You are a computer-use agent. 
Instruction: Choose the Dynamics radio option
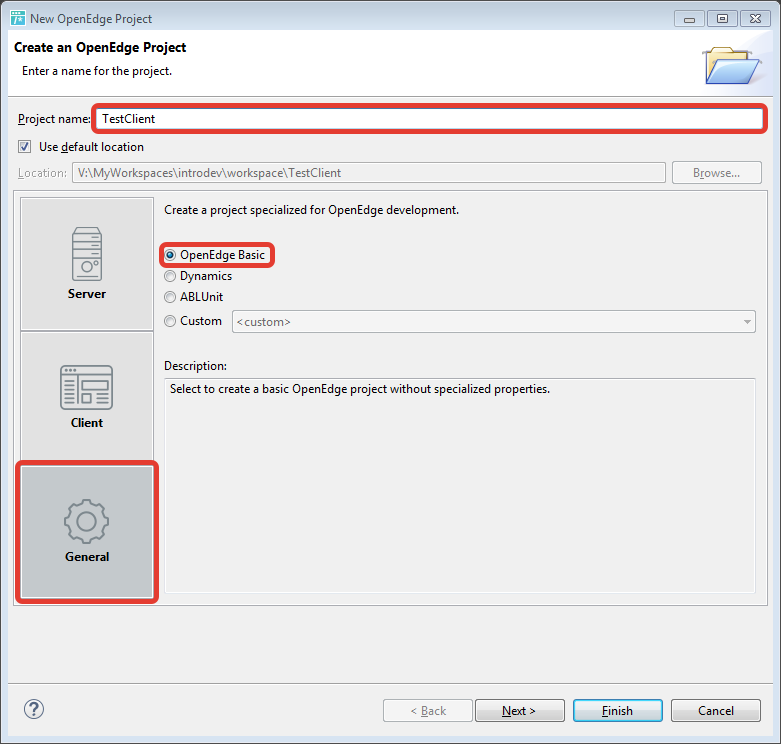170,276
